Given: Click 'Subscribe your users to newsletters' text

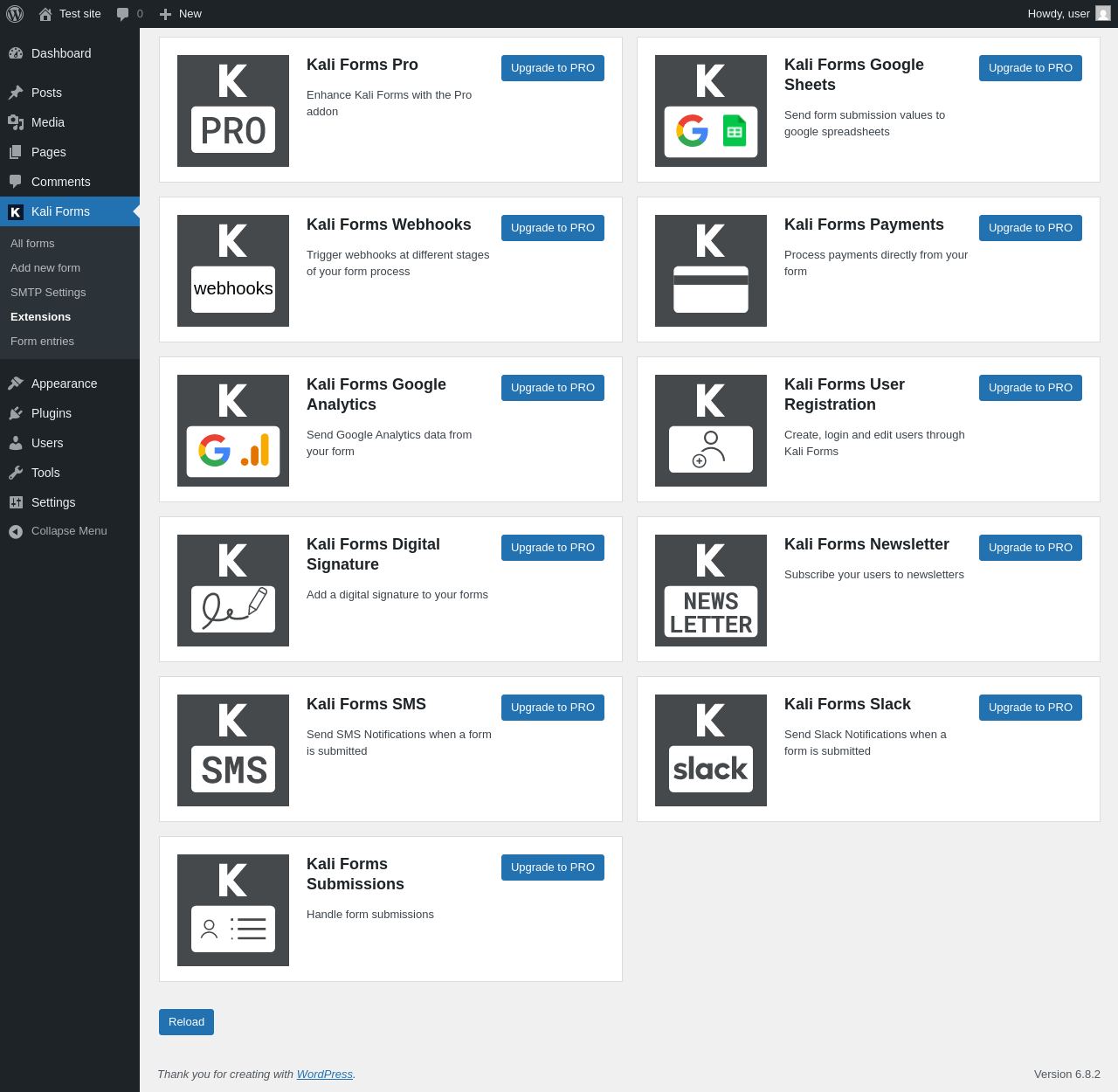Looking at the screenshot, I should [874, 575].
